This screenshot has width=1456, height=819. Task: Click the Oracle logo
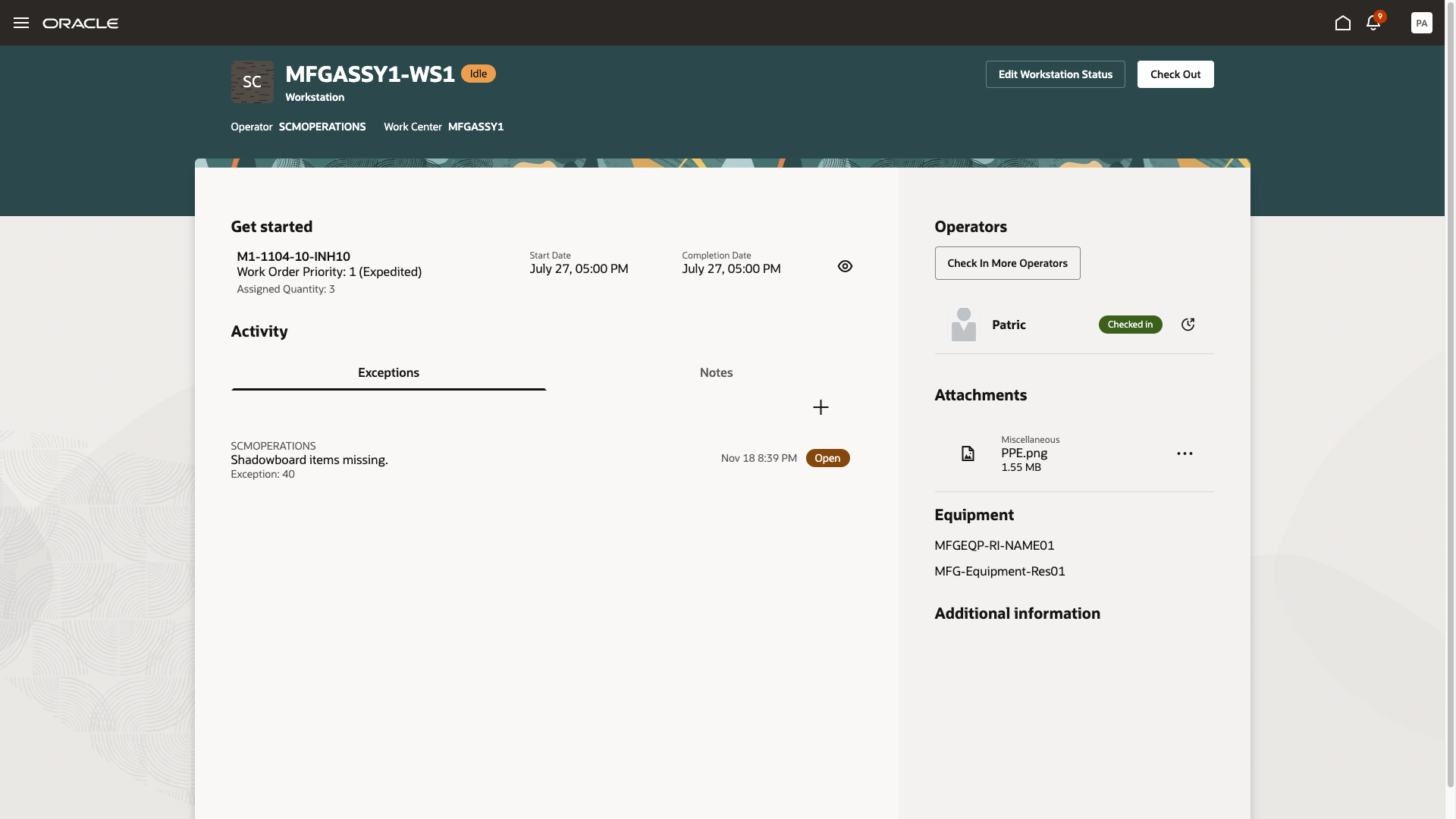(80, 24)
